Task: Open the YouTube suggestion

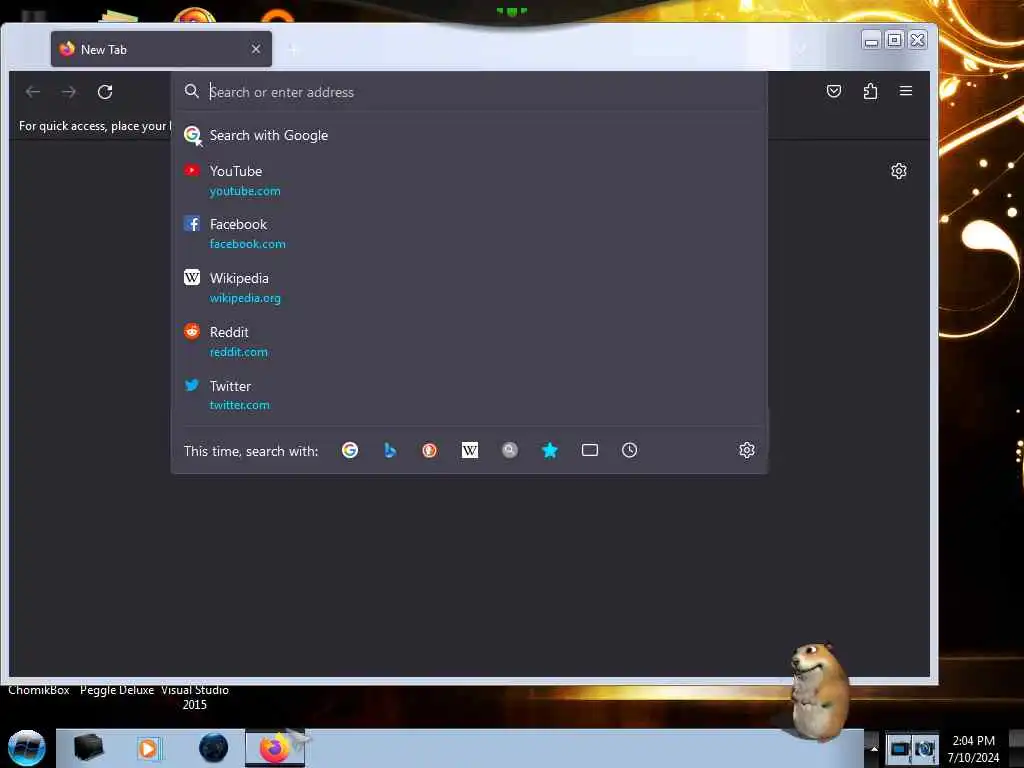Action: (x=469, y=180)
